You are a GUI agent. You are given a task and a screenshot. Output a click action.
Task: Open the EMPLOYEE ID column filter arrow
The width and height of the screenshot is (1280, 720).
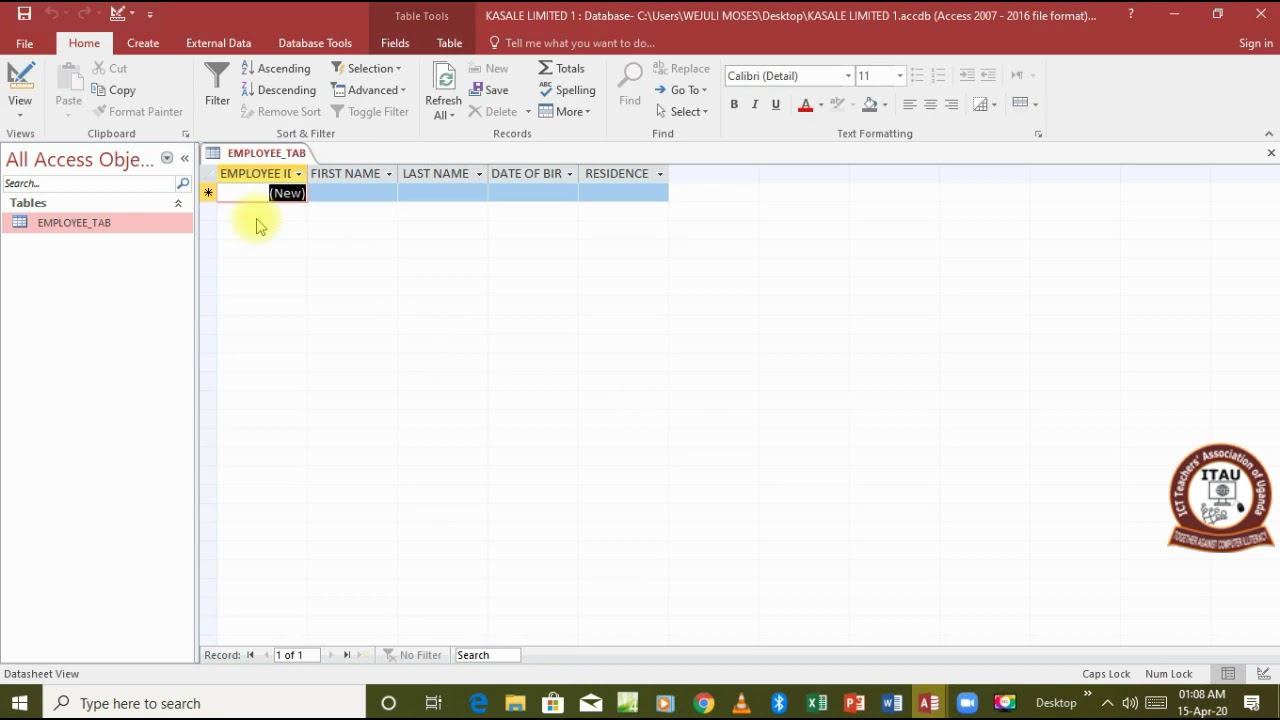tap(298, 174)
